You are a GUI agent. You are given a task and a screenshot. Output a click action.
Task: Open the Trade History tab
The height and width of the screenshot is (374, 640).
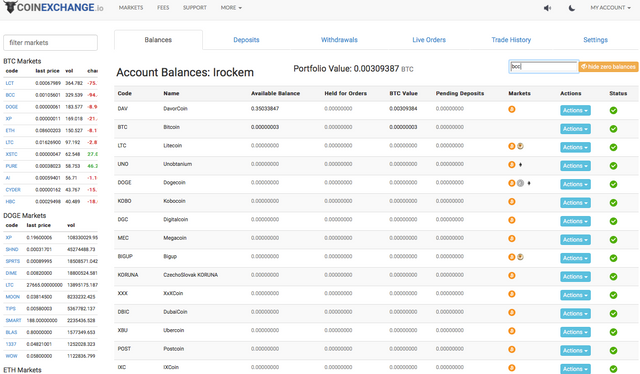tap(511, 40)
